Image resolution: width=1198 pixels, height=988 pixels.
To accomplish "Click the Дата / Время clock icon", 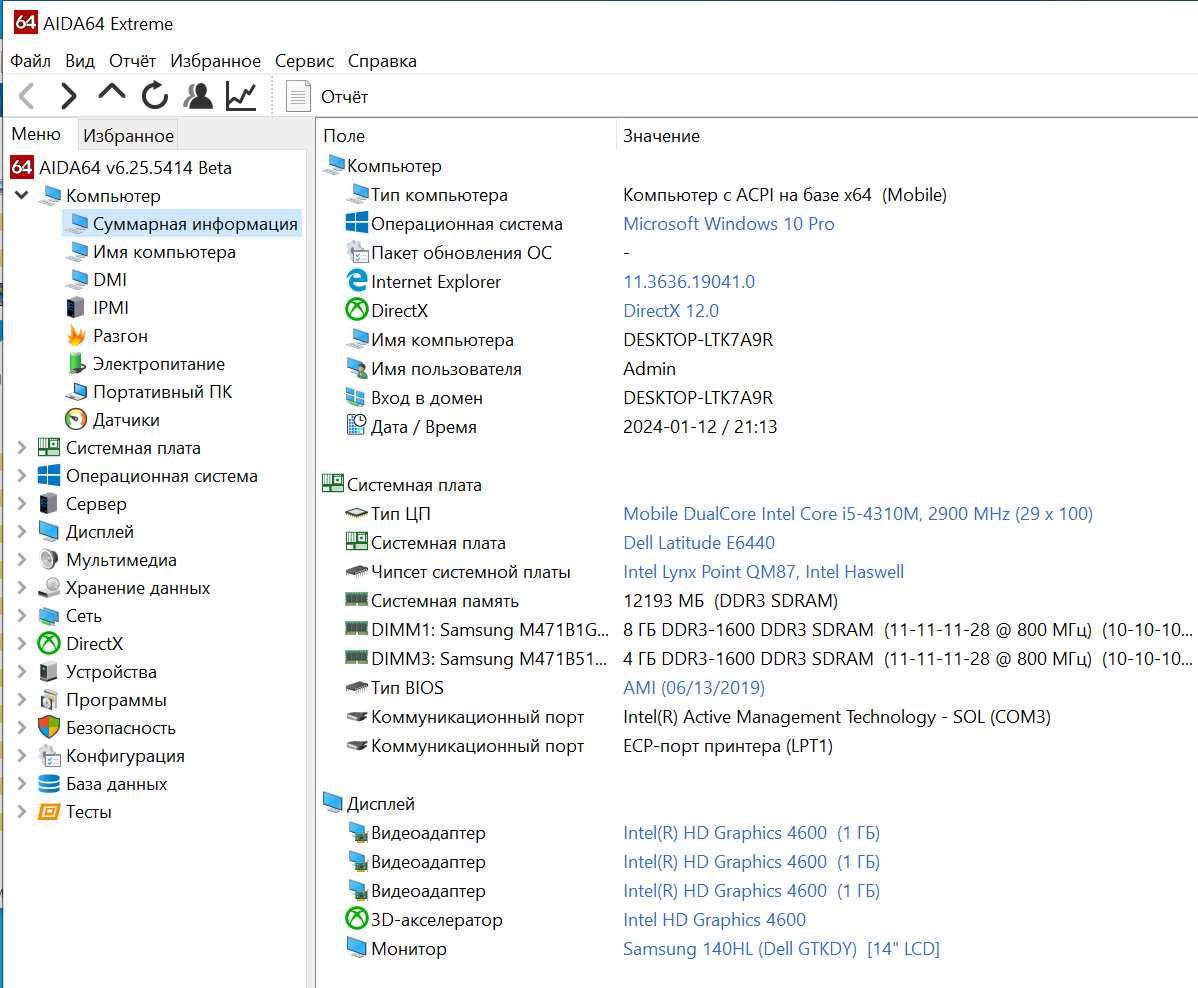I will 357,425.
